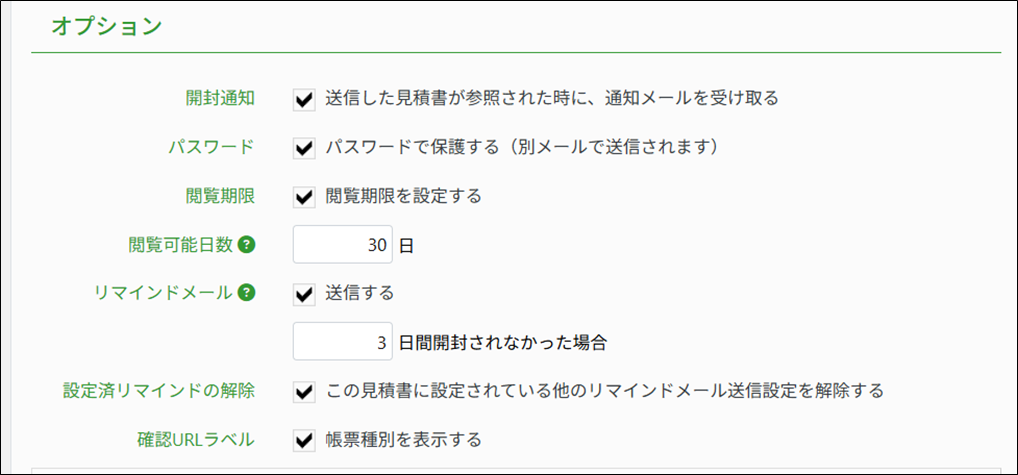This screenshot has height=475, width=1018.
Task: Click the reminder days field showing 3
Action: click(x=342, y=342)
